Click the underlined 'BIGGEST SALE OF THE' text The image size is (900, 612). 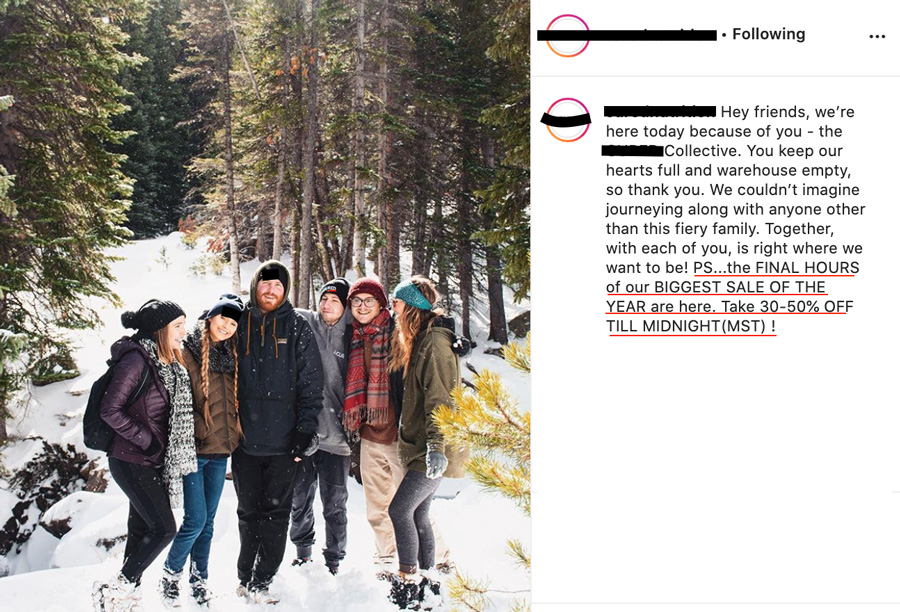pos(740,287)
